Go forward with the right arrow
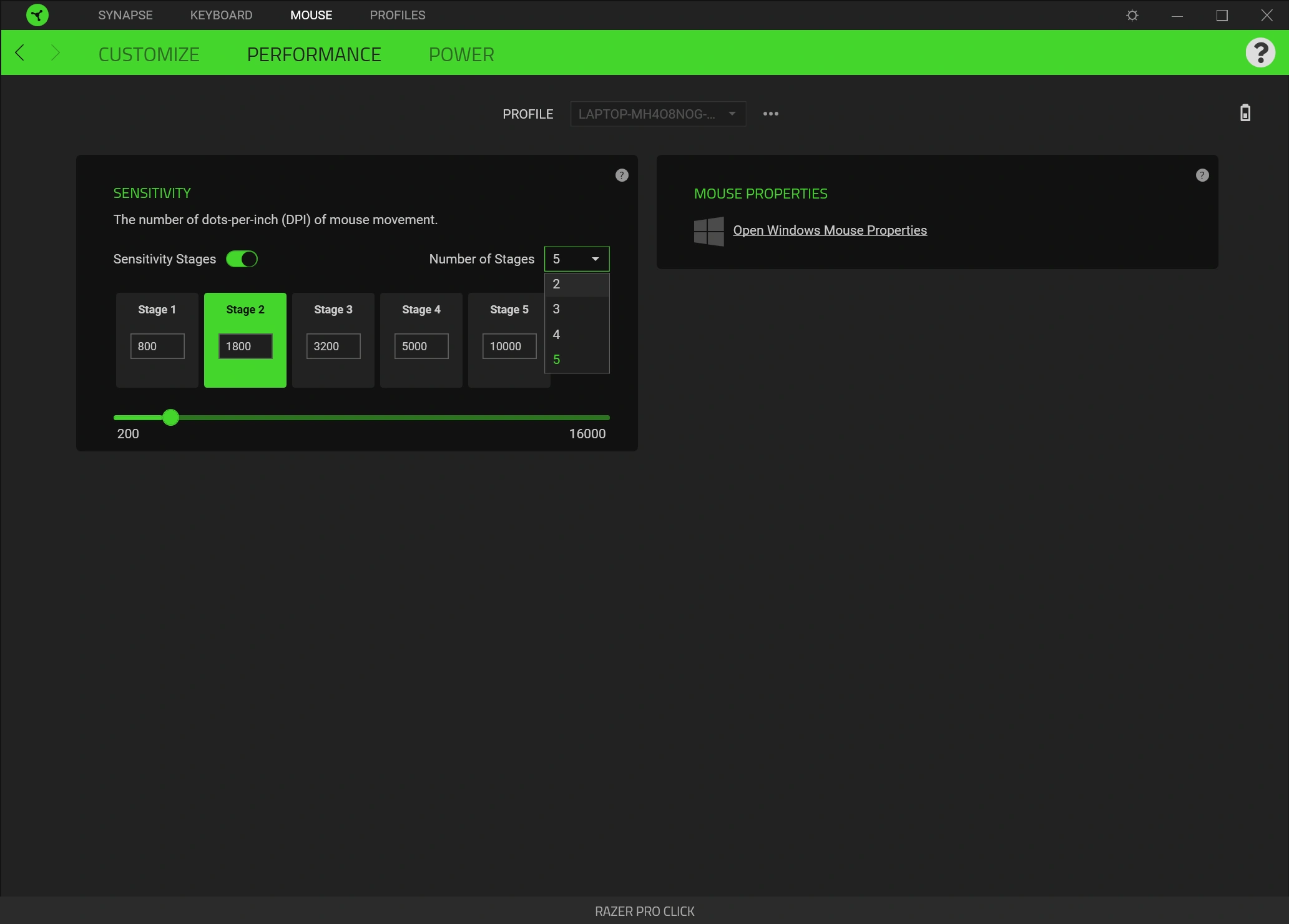1289x924 pixels. 55,53
